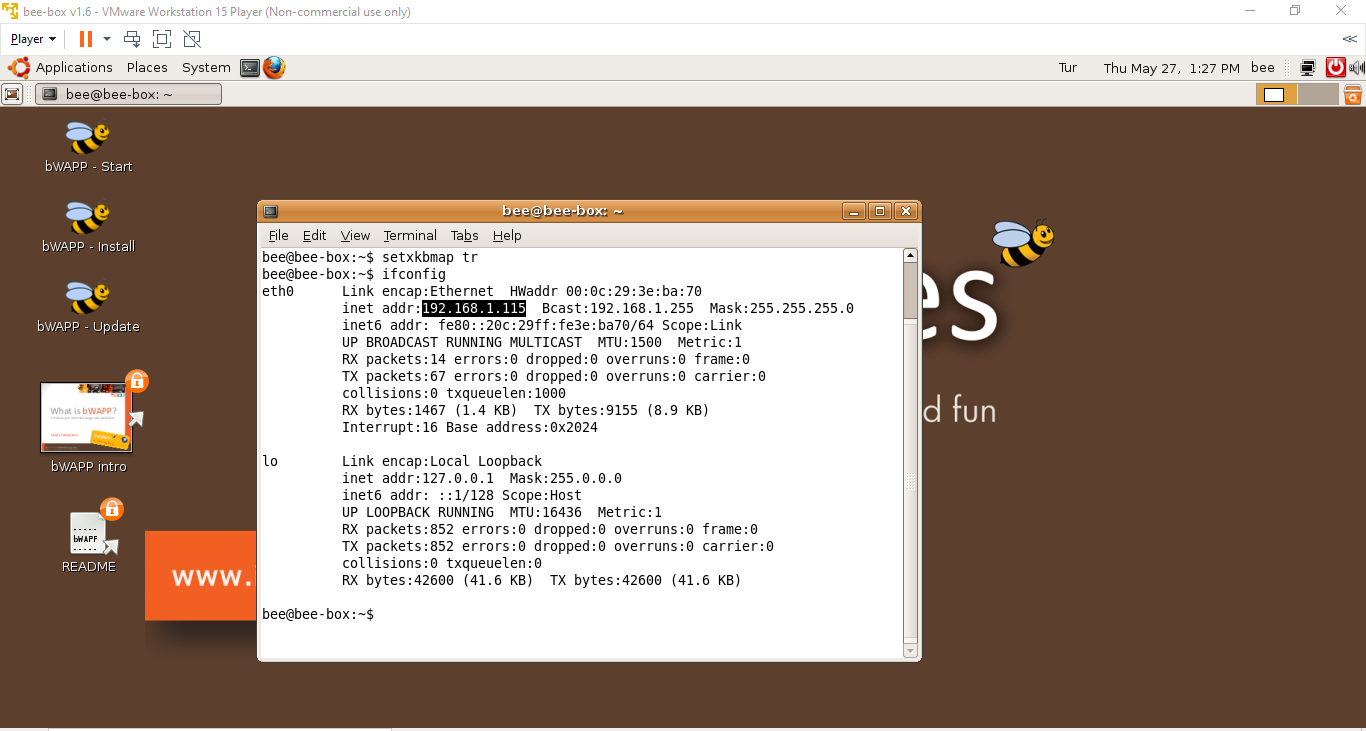The height and width of the screenshot is (731, 1366).
Task: Select the bWAPP - Update desktop icon
Action: (88, 307)
